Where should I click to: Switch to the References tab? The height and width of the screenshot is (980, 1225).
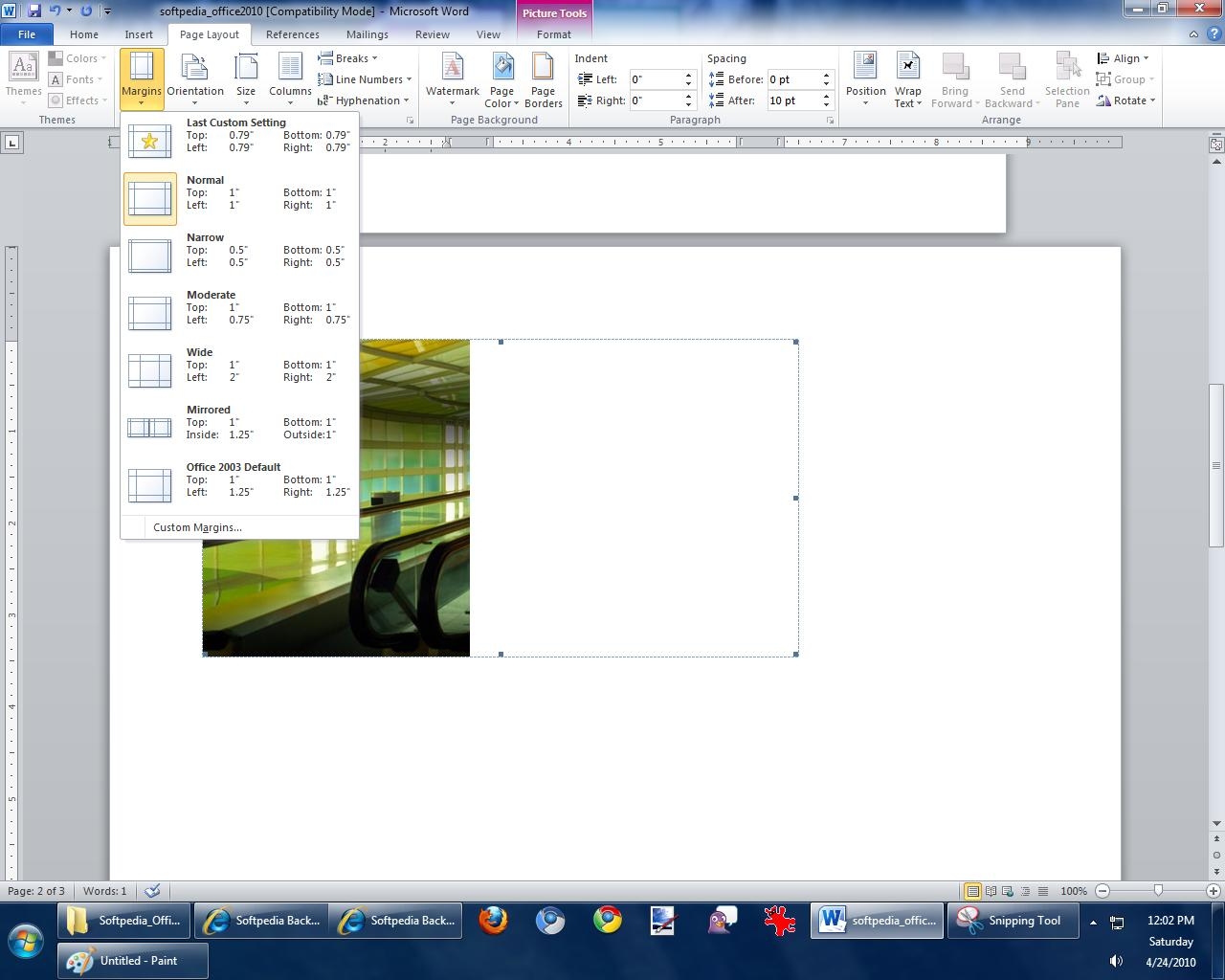(292, 34)
